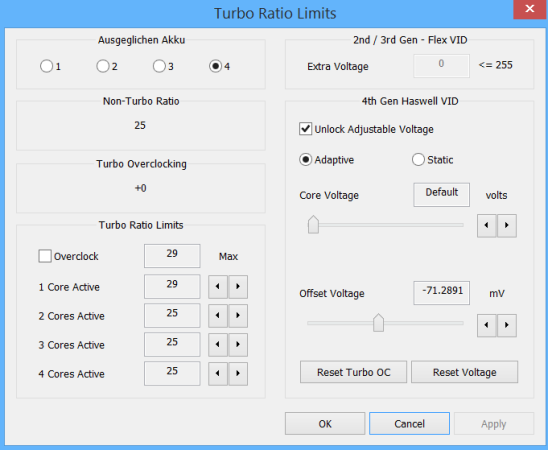Increase the 4 Cores Active ratio
The height and width of the screenshot is (450, 548).
click(x=238, y=373)
